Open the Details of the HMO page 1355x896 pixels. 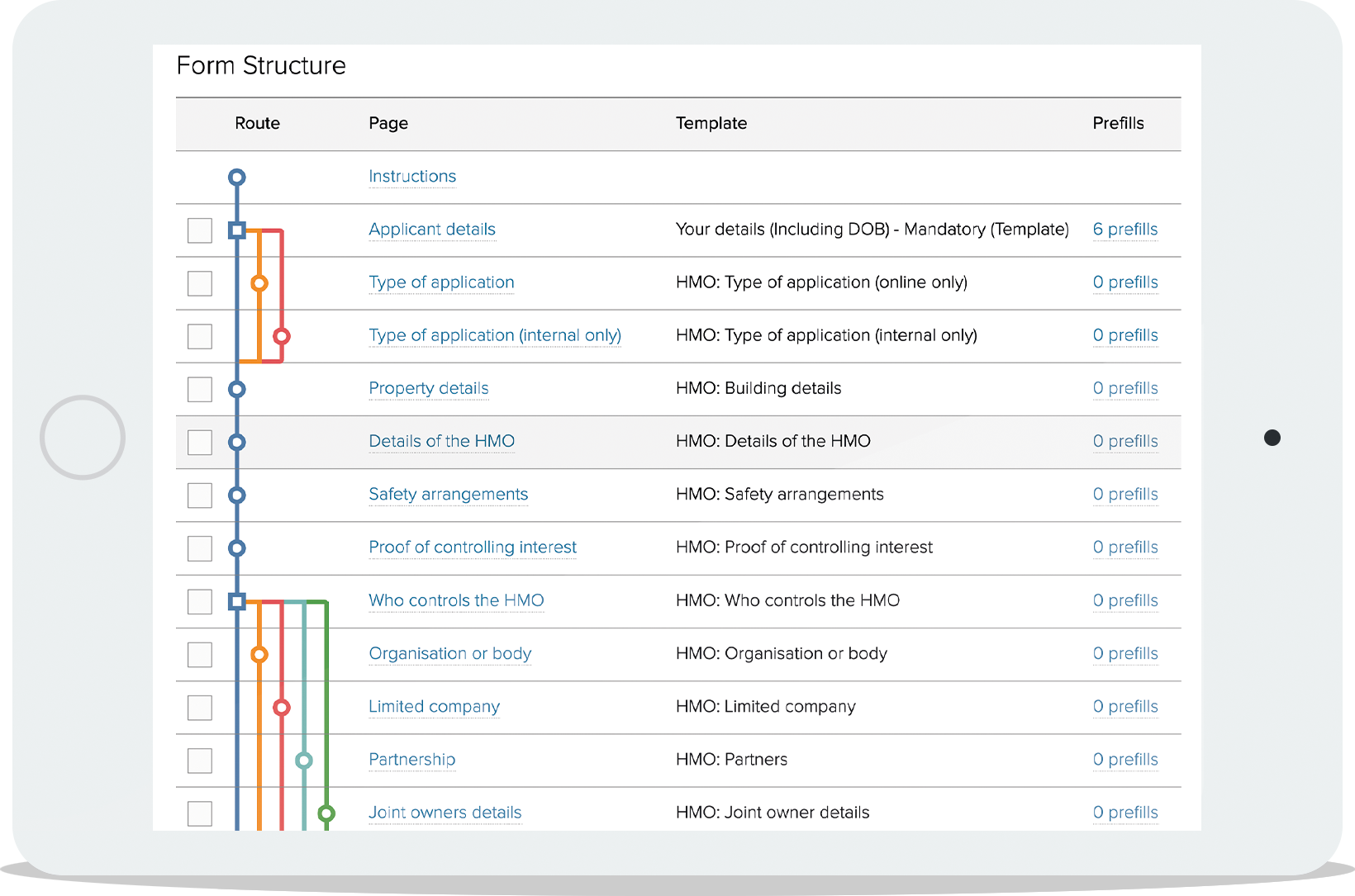coord(442,441)
